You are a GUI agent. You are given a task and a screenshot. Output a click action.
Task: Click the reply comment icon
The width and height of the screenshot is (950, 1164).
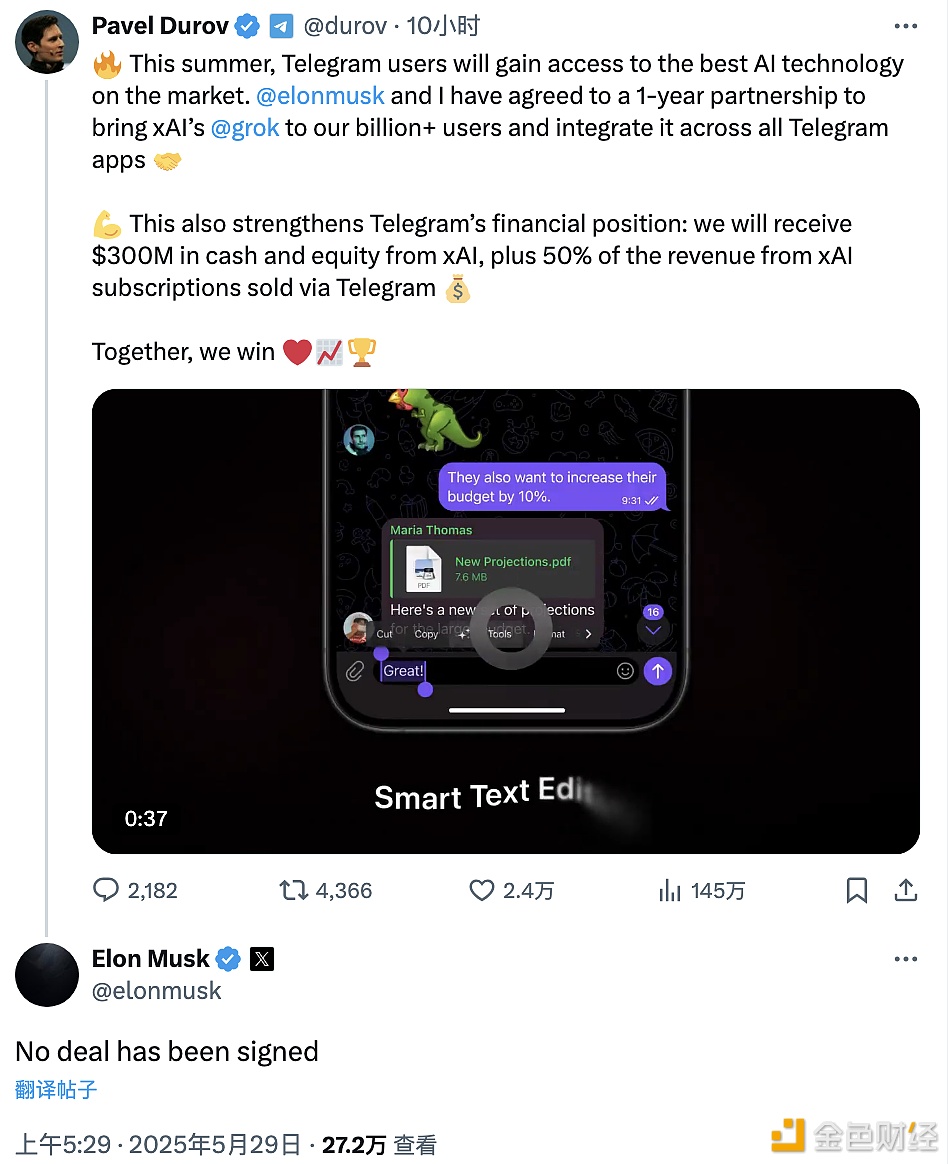106,890
